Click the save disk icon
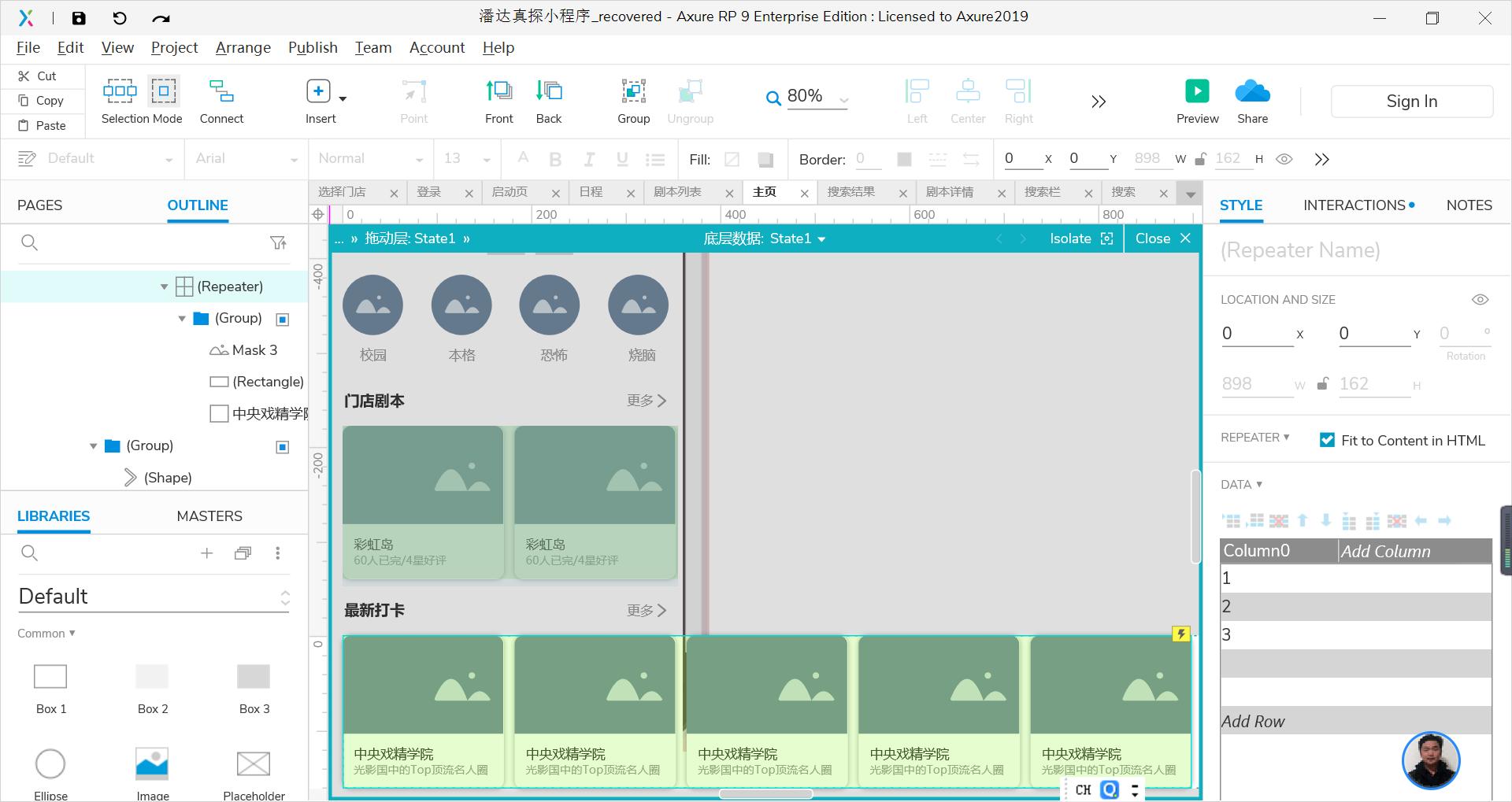Viewport: 1512px width, 802px height. (79, 17)
